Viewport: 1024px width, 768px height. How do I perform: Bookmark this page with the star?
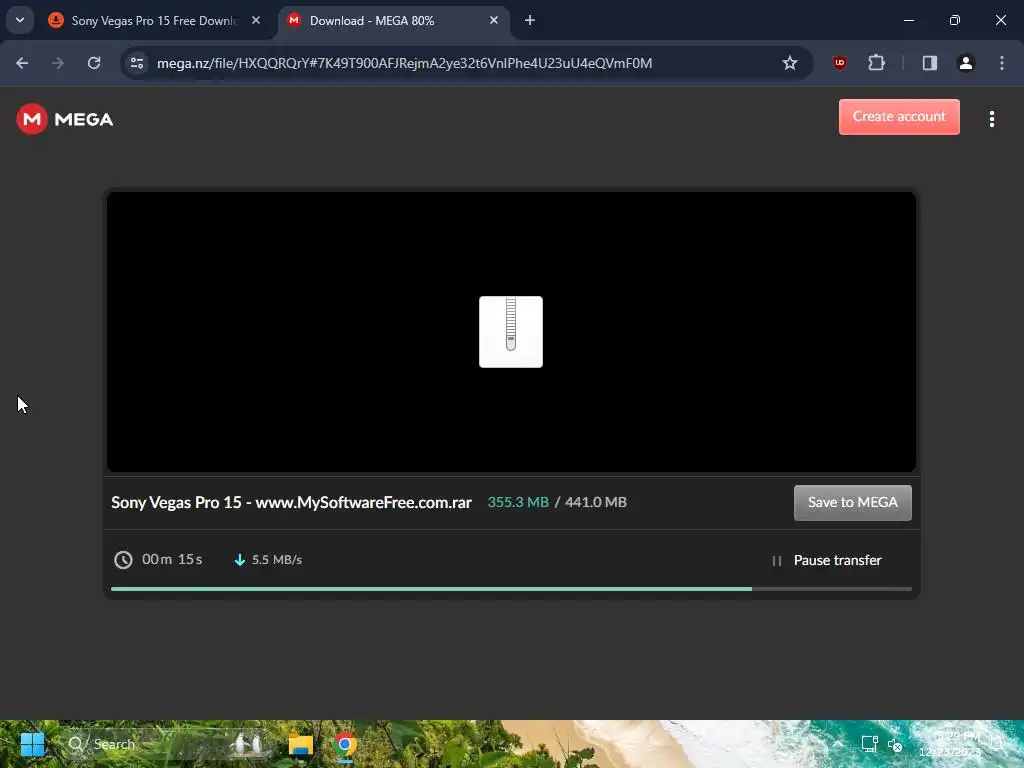790,63
